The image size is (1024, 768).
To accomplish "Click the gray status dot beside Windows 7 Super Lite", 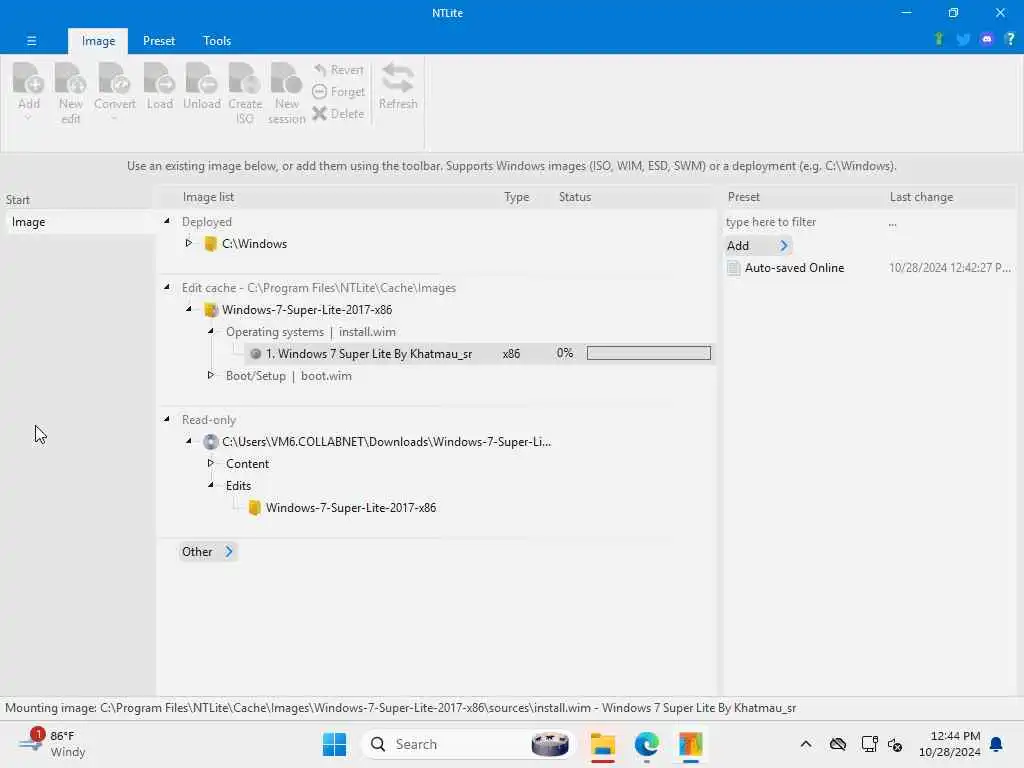I will (x=255, y=354).
